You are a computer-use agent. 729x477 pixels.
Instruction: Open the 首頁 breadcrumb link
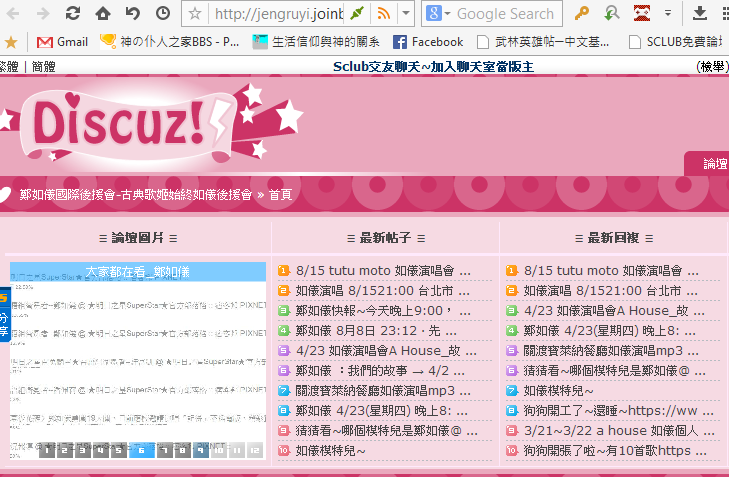point(280,194)
